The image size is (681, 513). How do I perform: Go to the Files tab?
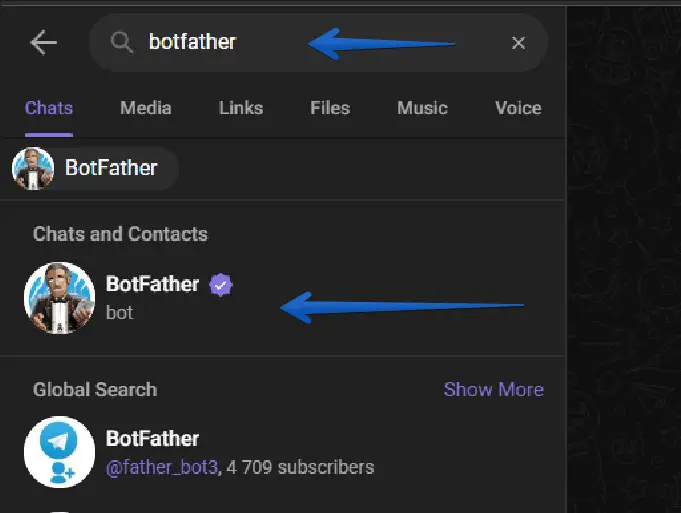pyautogui.click(x=330, y=108)
